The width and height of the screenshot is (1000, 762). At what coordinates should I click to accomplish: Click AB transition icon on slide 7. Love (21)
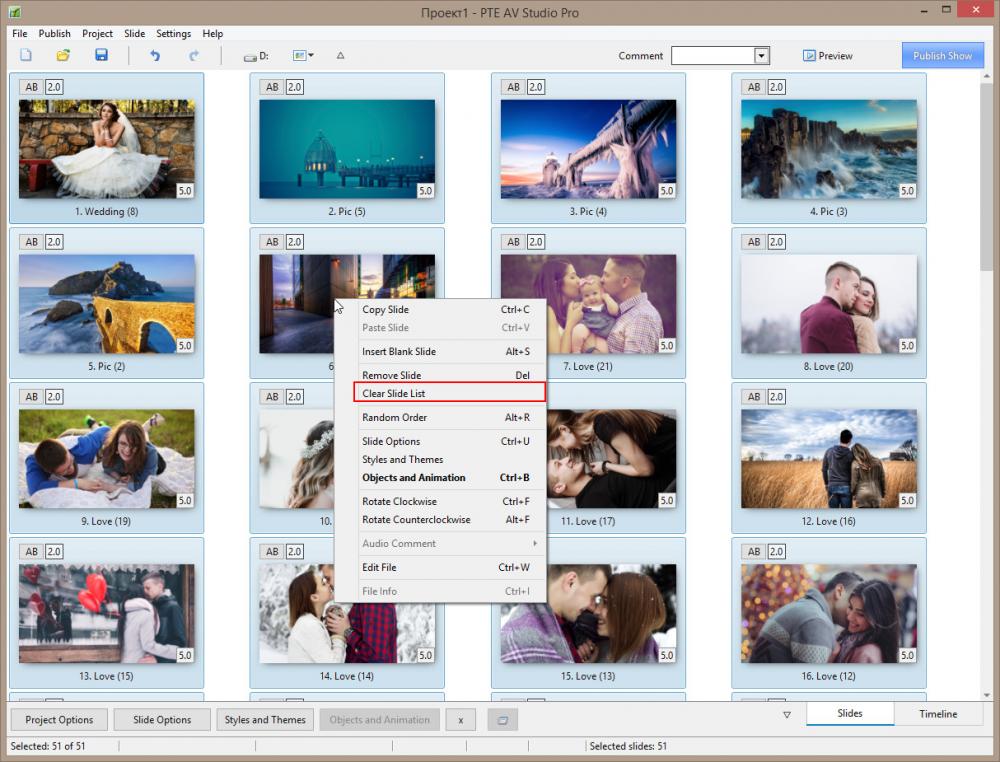[x=513, y=242]
